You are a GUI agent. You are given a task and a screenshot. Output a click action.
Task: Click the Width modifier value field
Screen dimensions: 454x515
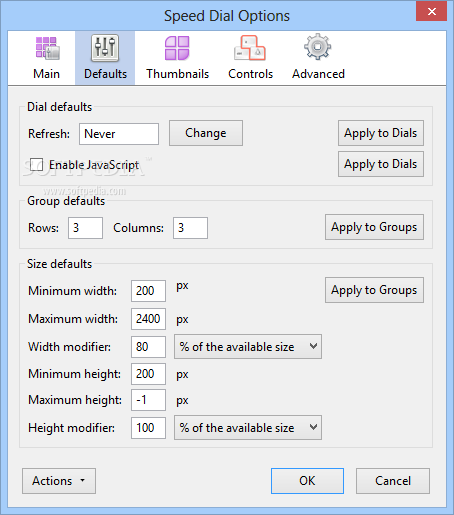click(x=148, y=347)
